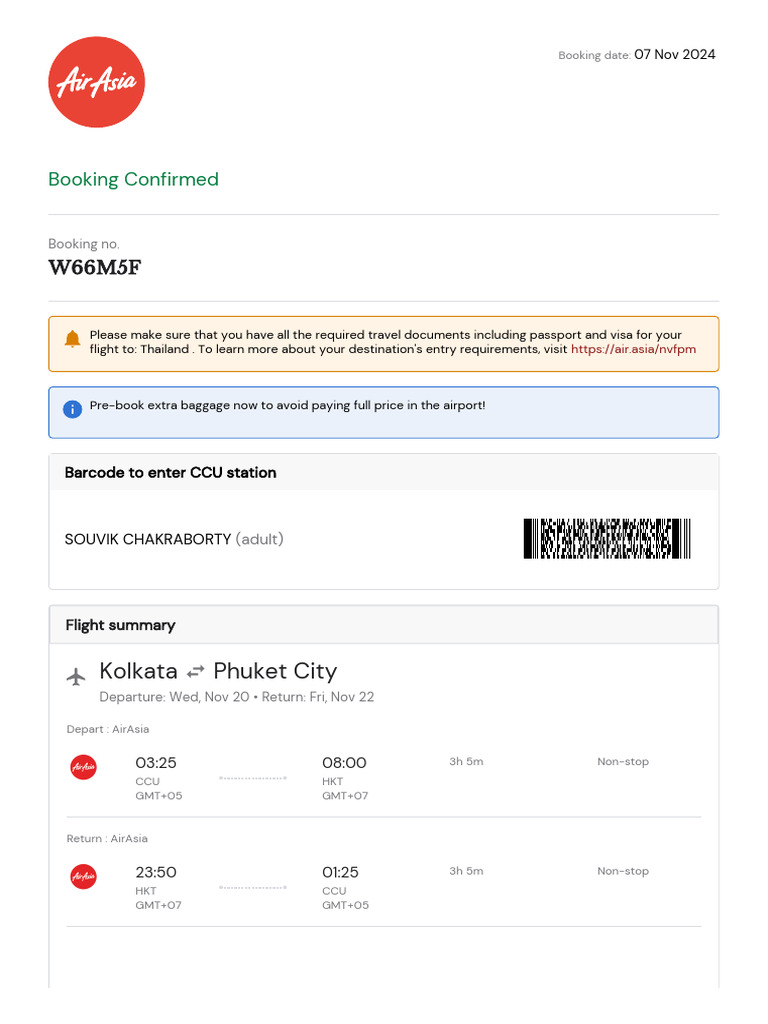This screenshot has width=768, height=1024.
Task: Click the booking number W66M5F
Action: pyautogui.click(x=94, y=268)
